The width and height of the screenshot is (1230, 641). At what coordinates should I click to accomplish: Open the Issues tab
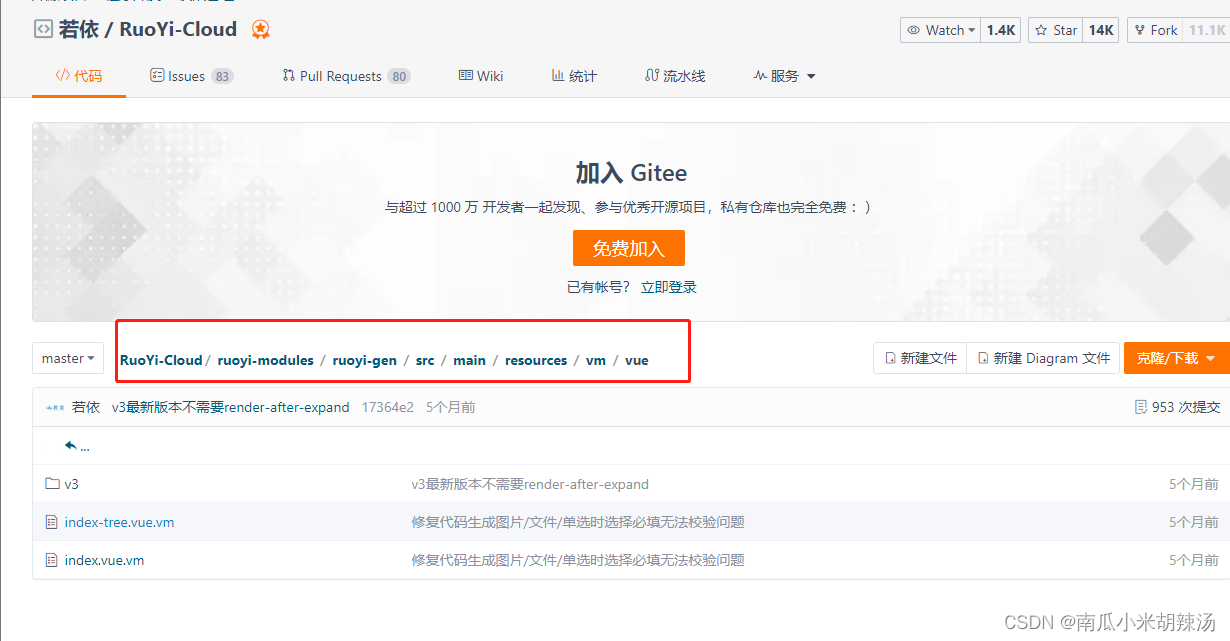click(191, 76)
